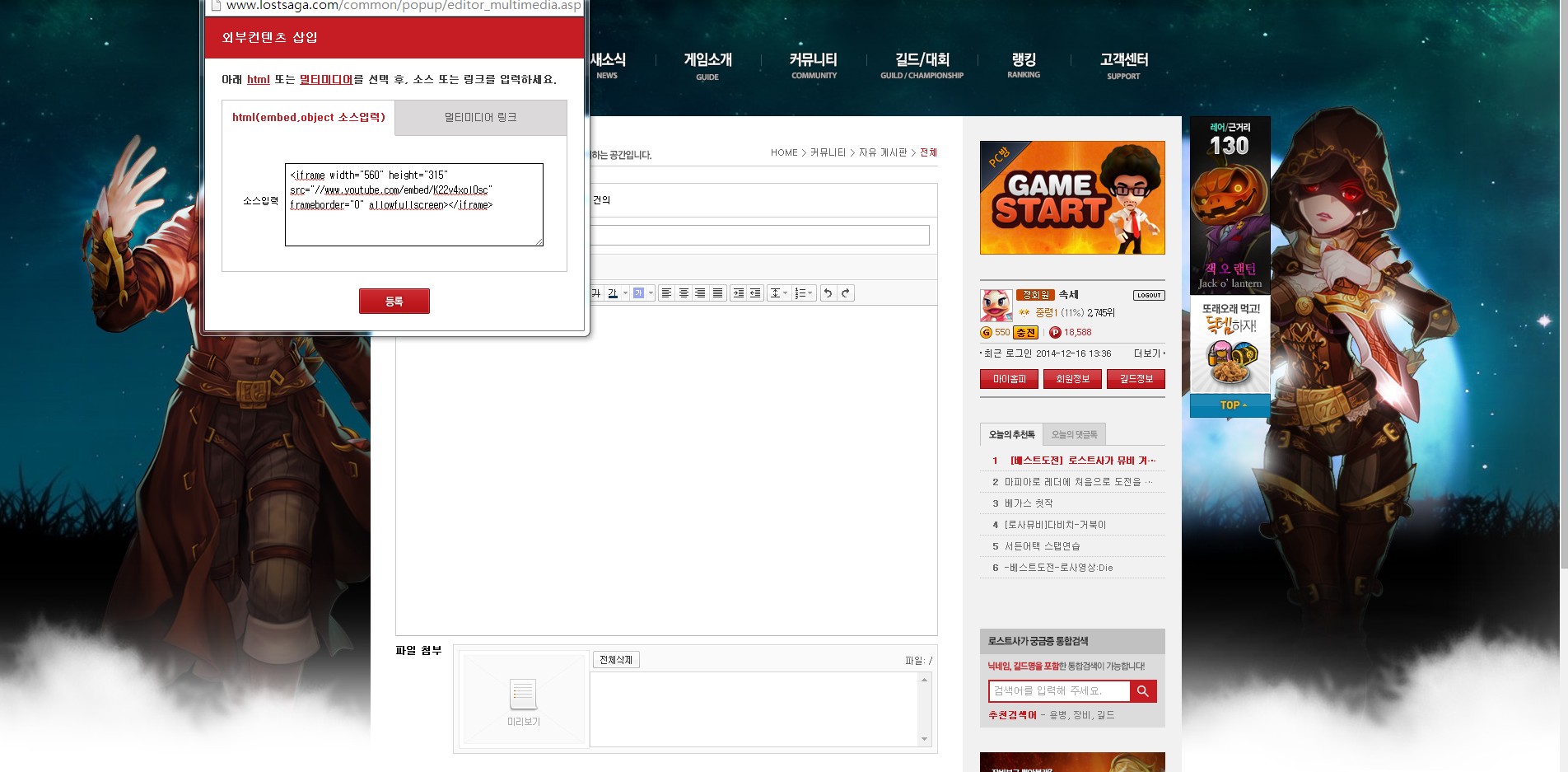Open post 4 [로사뮤비]다비치-거북이
The image size is (1568, 772).
click(x=1055, y=525)
